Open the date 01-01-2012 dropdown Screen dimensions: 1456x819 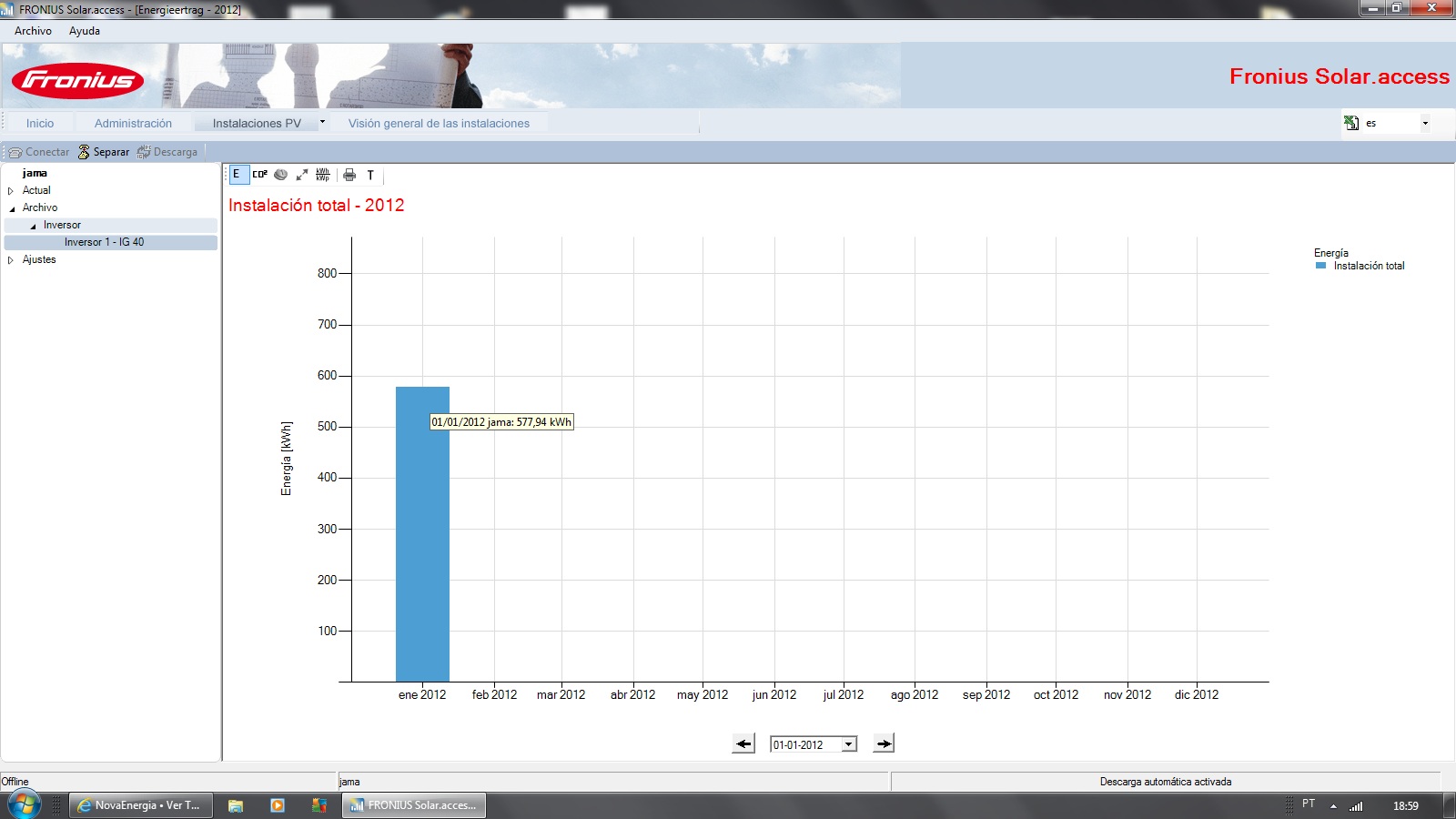pyautogui.click(x=848, y=744)
